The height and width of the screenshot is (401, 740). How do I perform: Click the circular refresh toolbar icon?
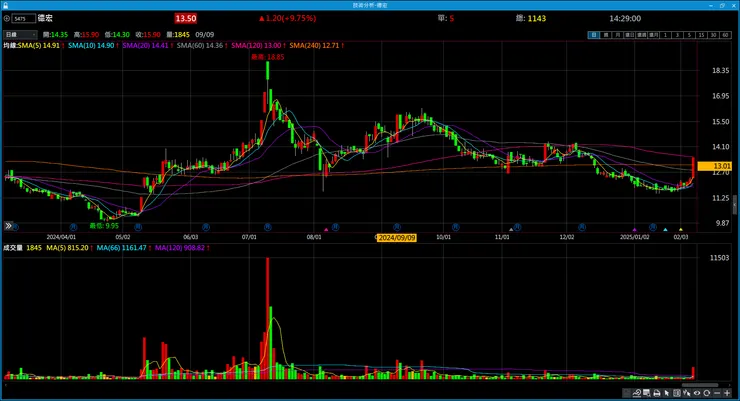706,393
